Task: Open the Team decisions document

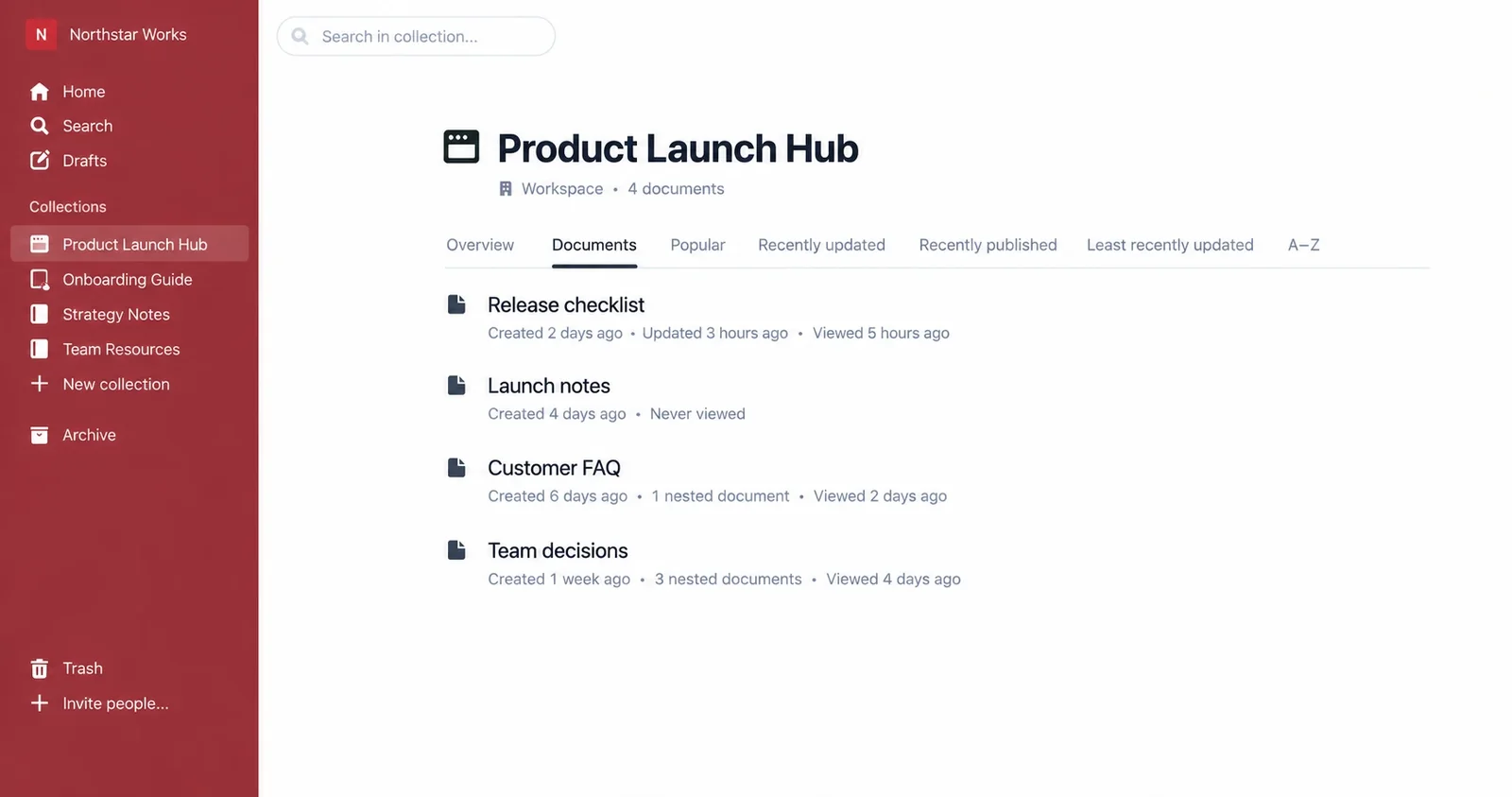Action: click(x=558, y=550)
